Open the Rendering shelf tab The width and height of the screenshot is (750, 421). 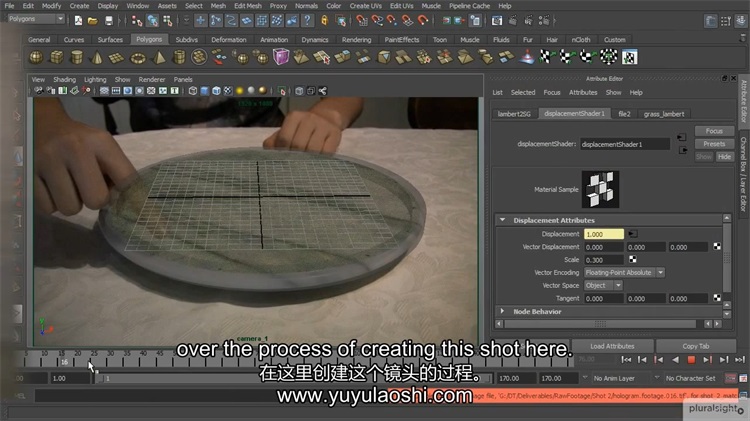pos(356,40)
